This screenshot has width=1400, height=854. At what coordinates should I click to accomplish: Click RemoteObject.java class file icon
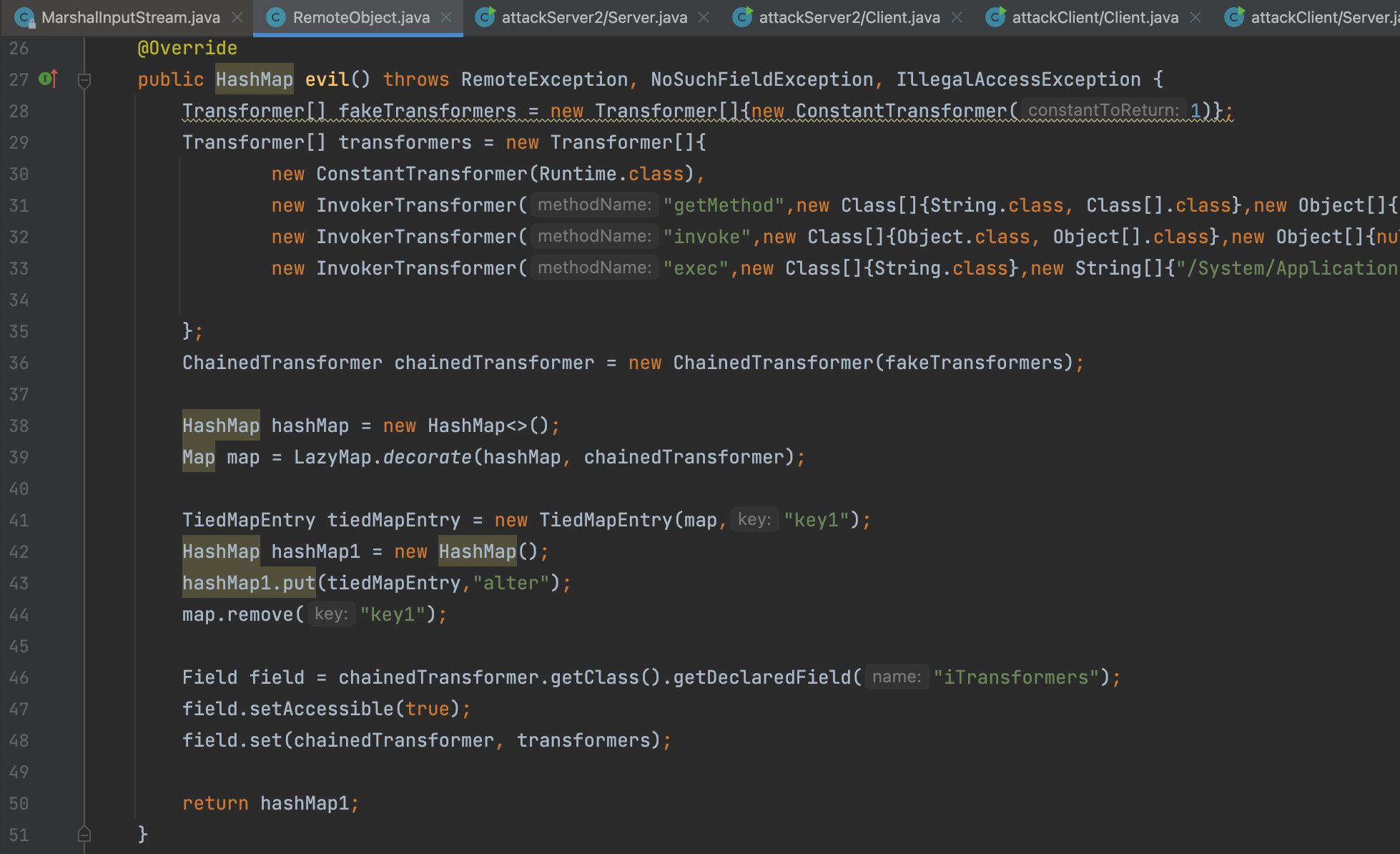tap(276, 17)
